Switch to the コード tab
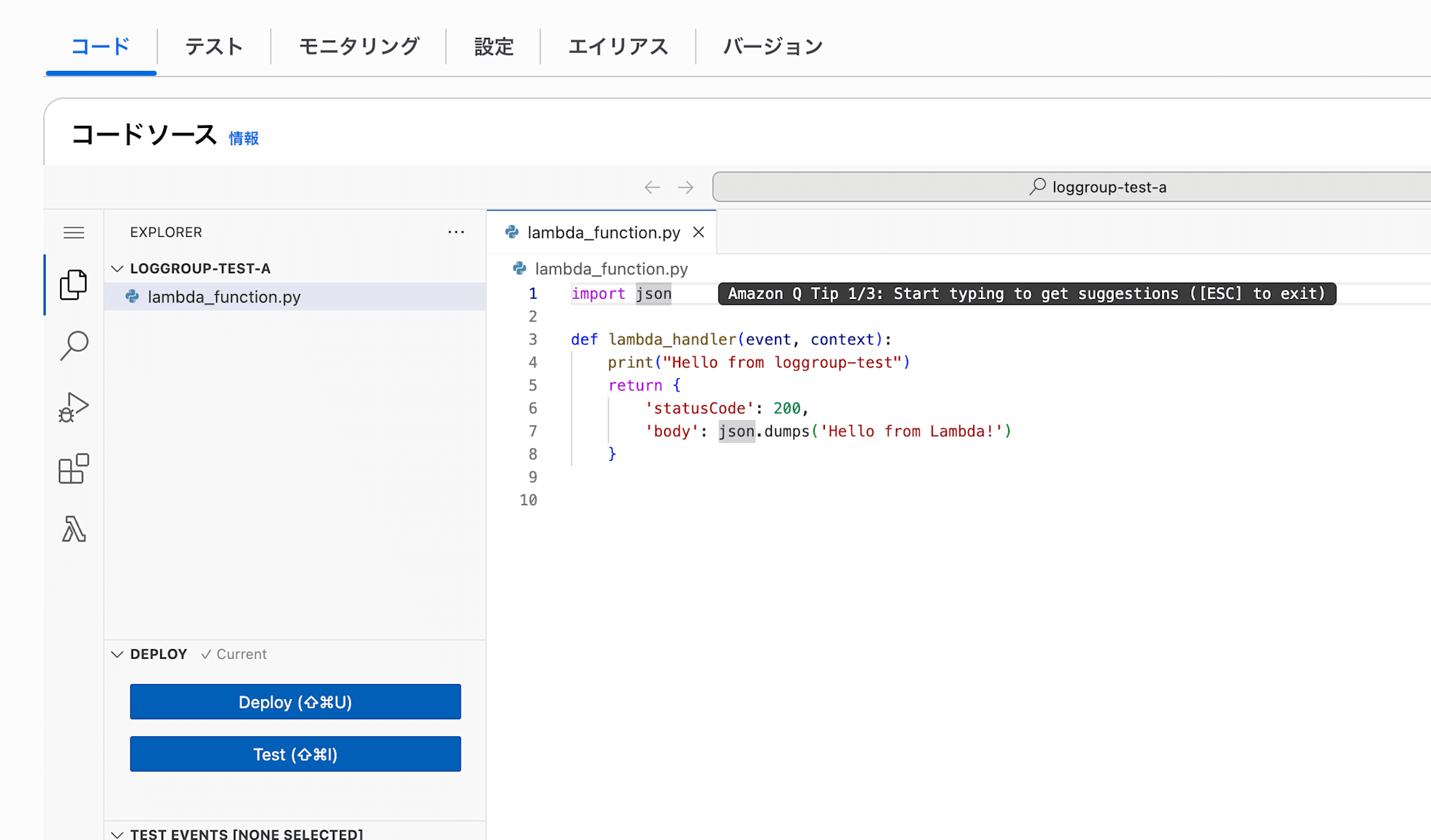 [x=101, y=47]
